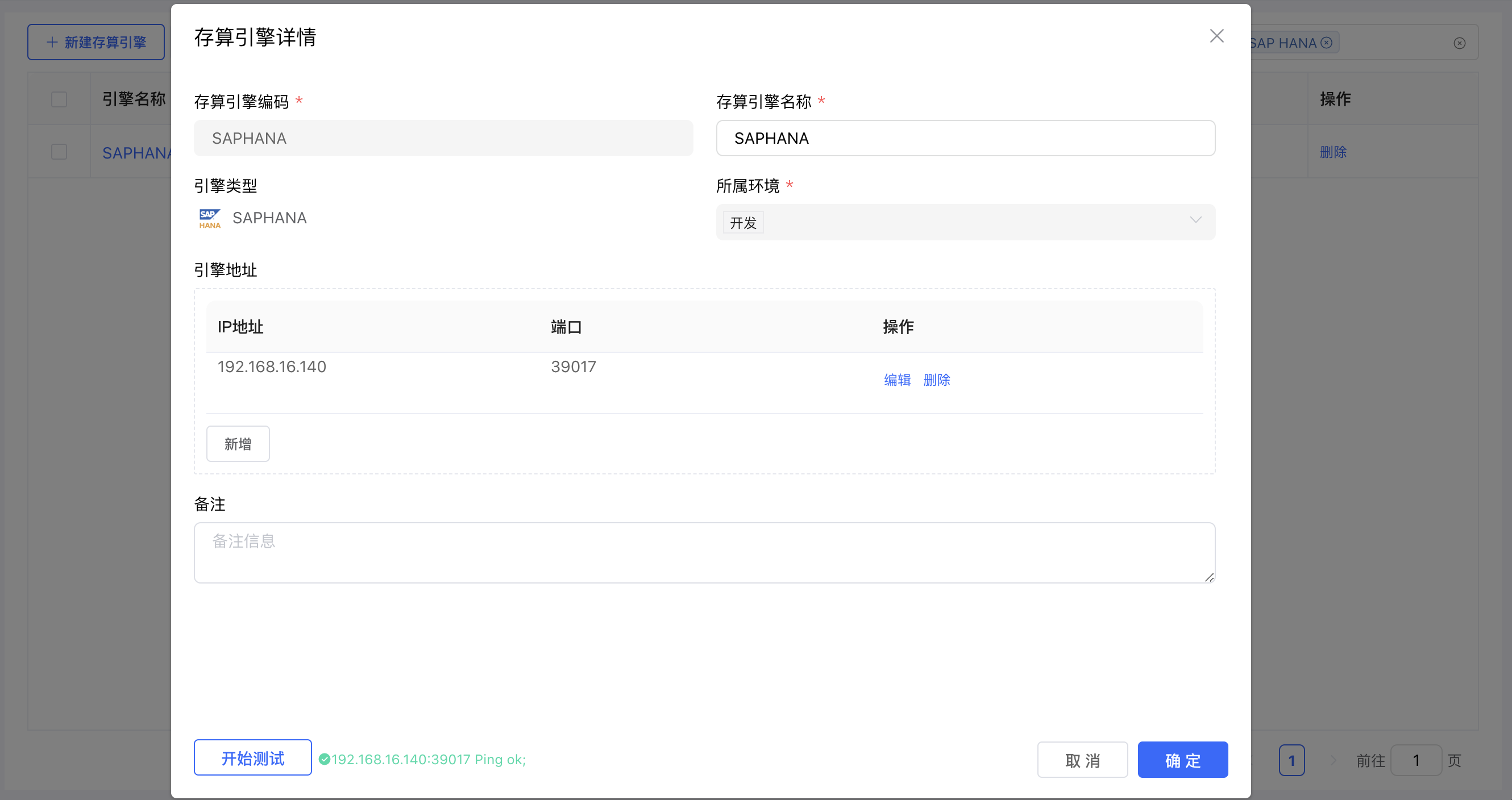Click 删除 in the engine address row
Image resolution: width=1512 pixels, height=800 pixels.
click(936, 380)
